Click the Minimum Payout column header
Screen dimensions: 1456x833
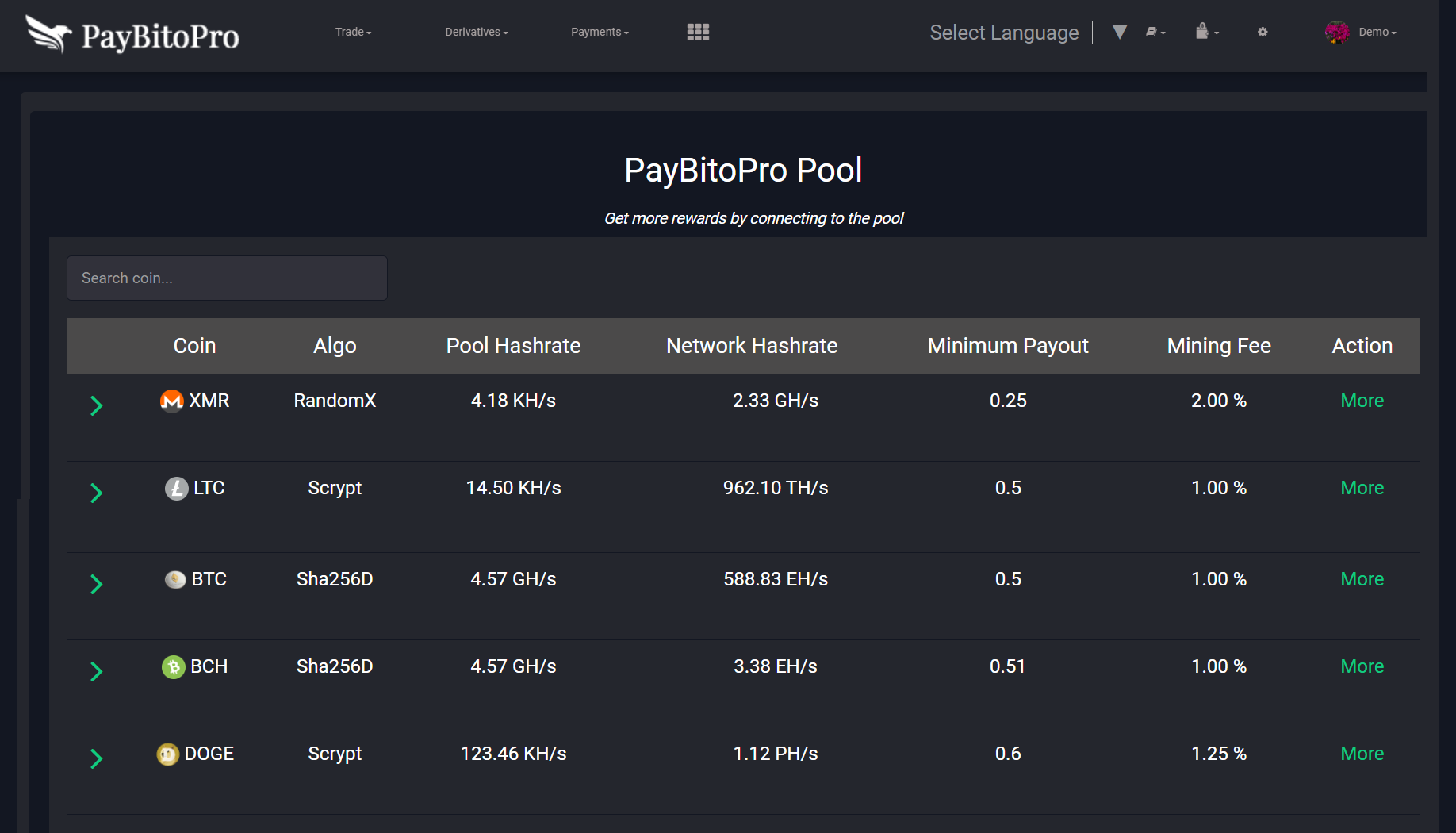coord(1008,346)
